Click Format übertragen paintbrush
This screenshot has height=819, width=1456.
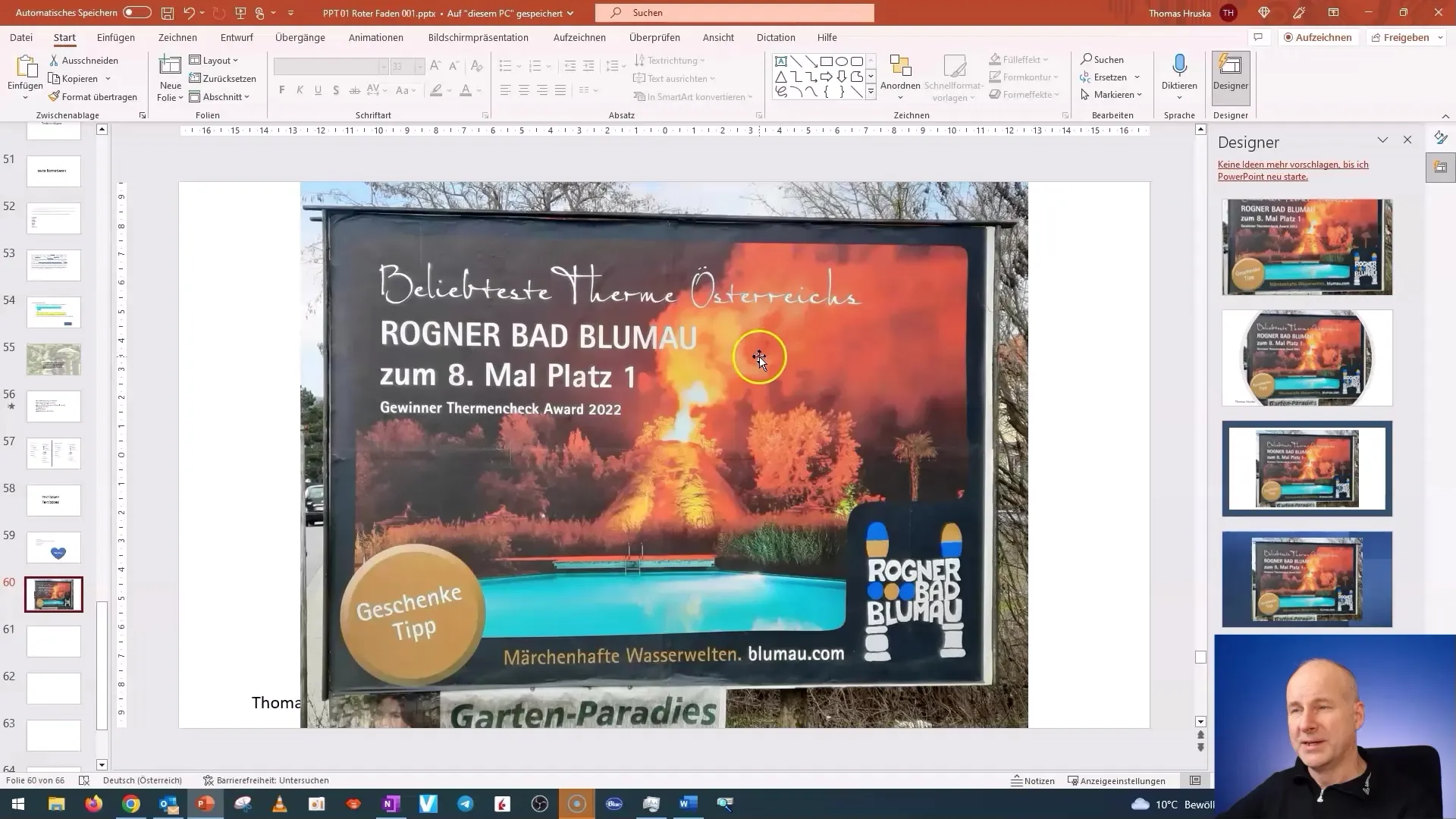click(93, 96)
